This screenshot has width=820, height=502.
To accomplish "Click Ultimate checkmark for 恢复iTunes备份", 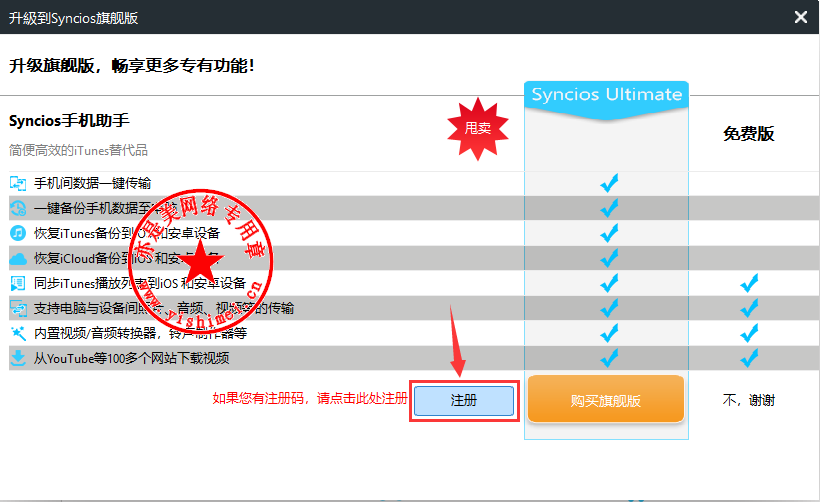I will pos(609,233).
